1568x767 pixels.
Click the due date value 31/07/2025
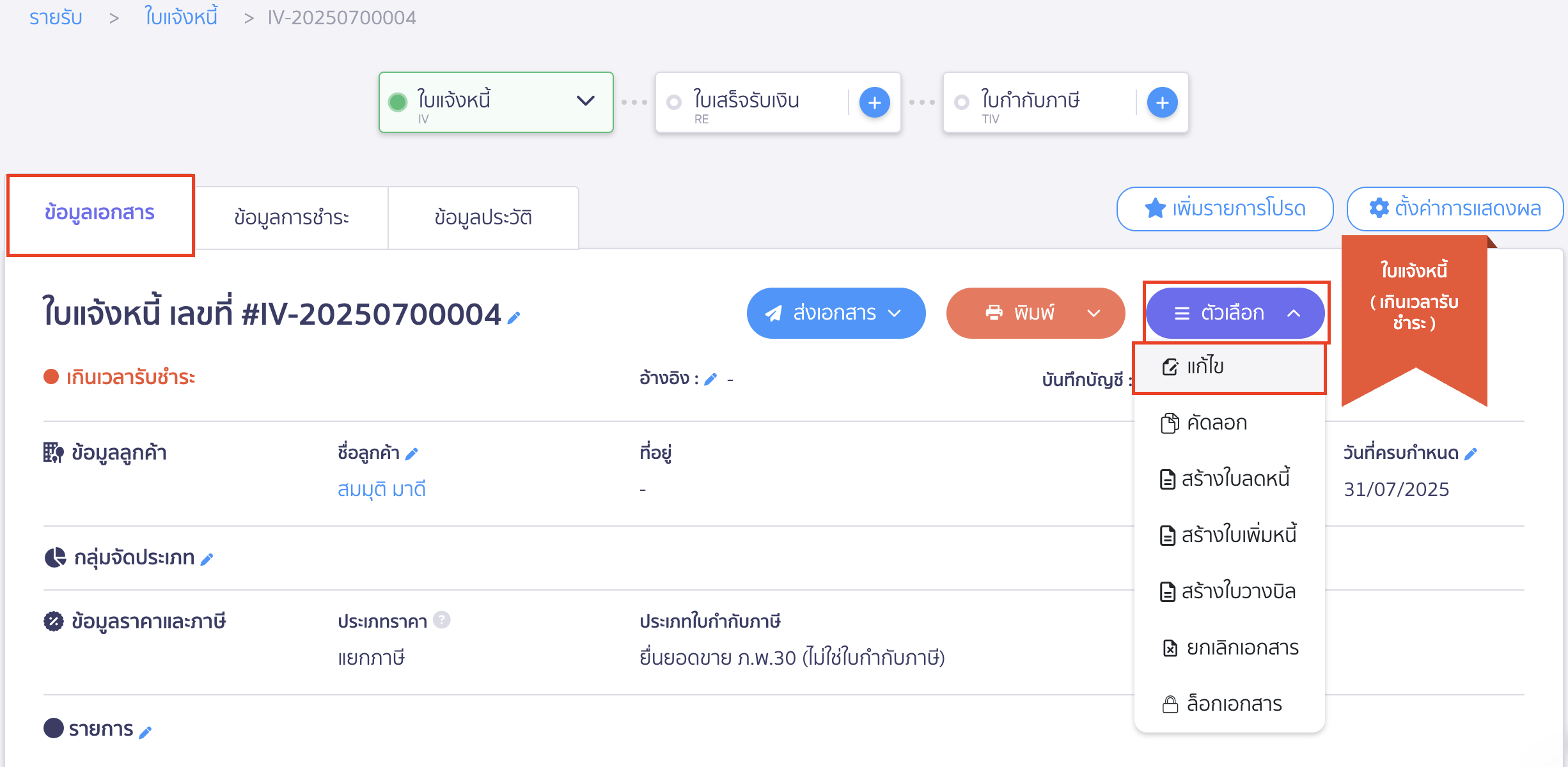pos(1397,490)
